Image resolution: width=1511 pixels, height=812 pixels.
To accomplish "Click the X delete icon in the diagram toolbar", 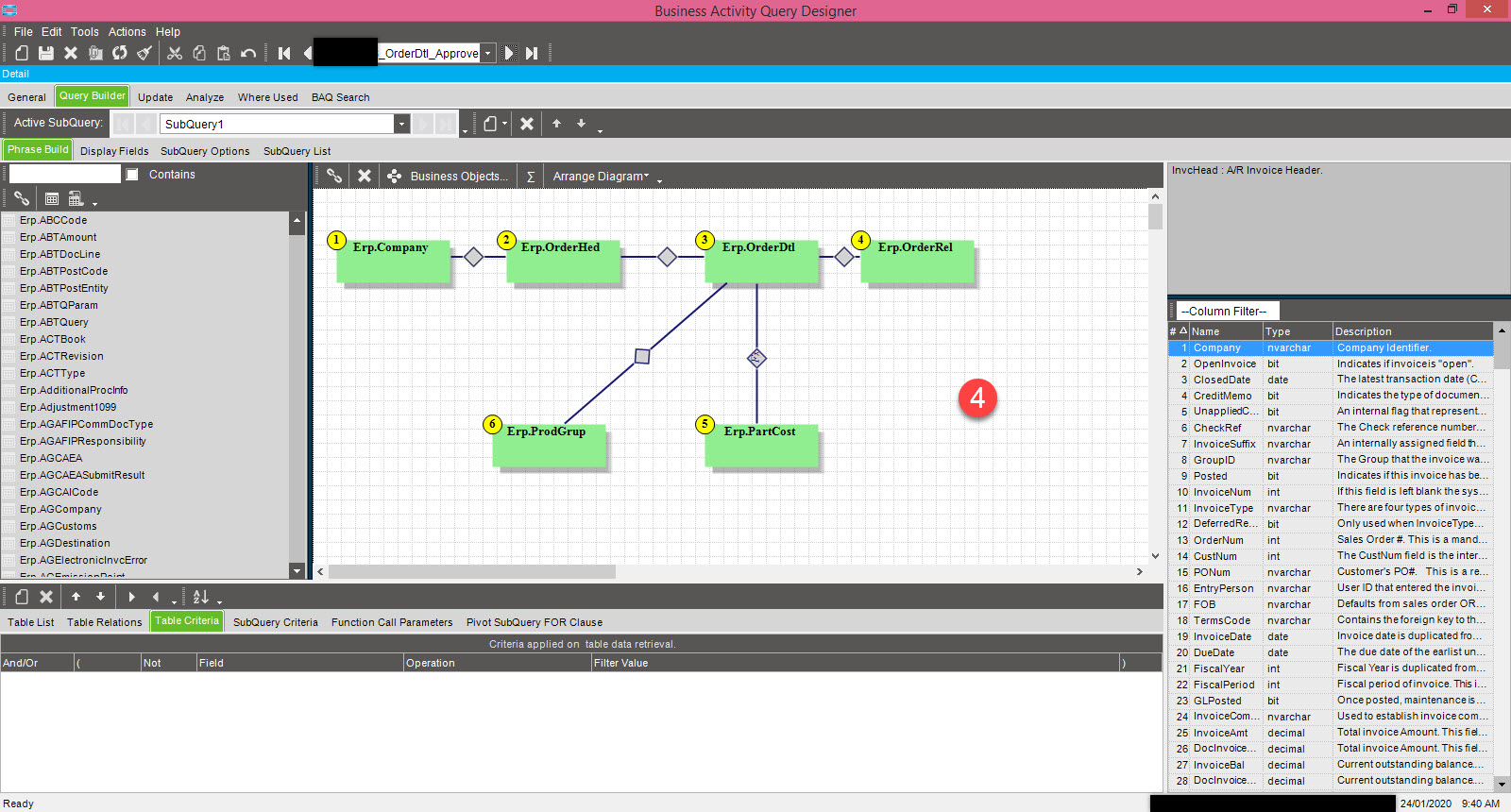I will [365, 176].
